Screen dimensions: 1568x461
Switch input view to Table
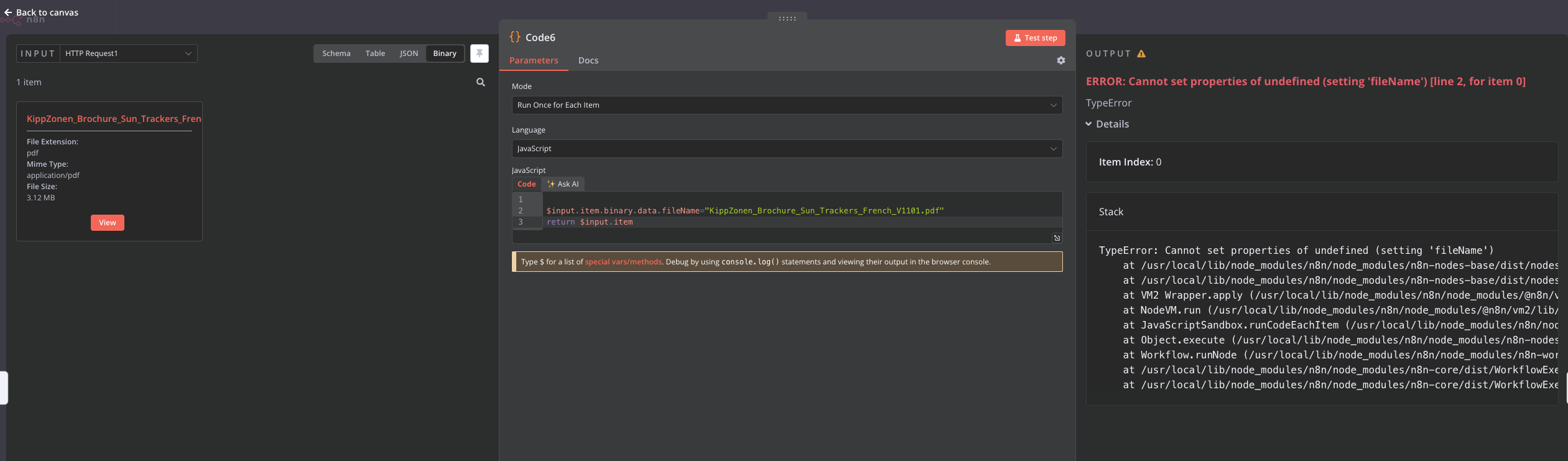coord(375,54)
